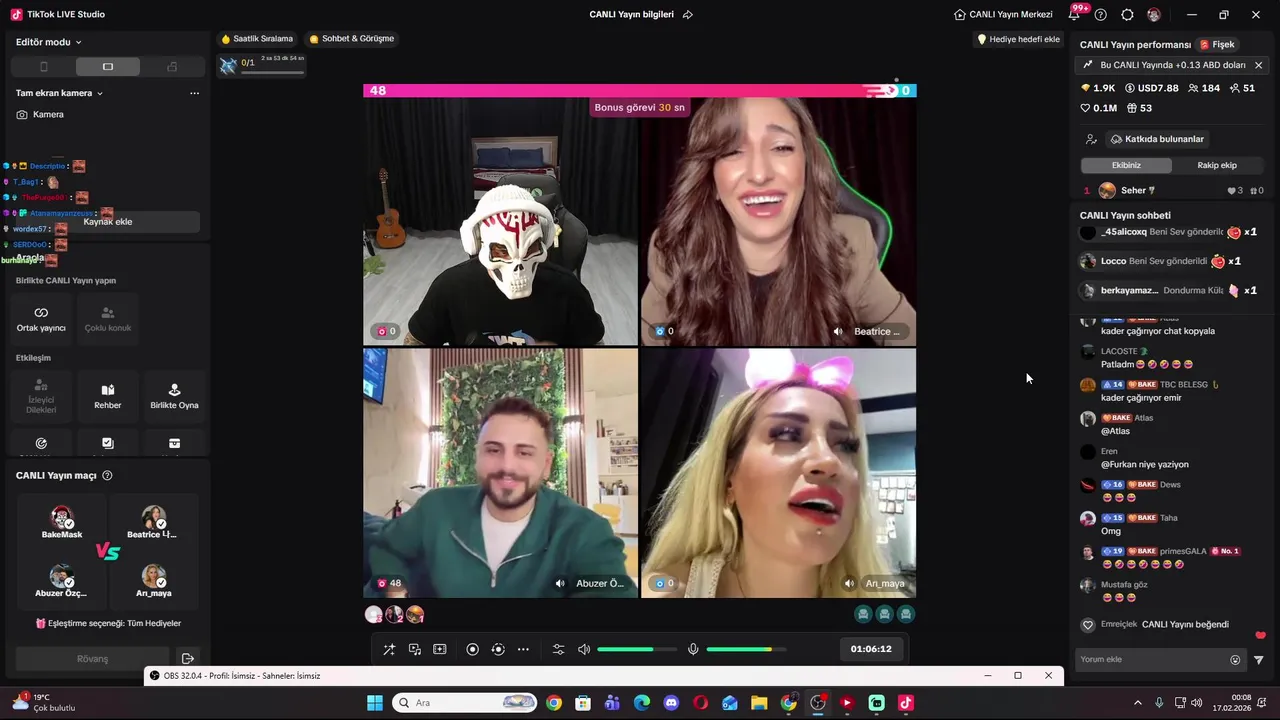Open Ortak yayıncı co-host option

(41, 318)
